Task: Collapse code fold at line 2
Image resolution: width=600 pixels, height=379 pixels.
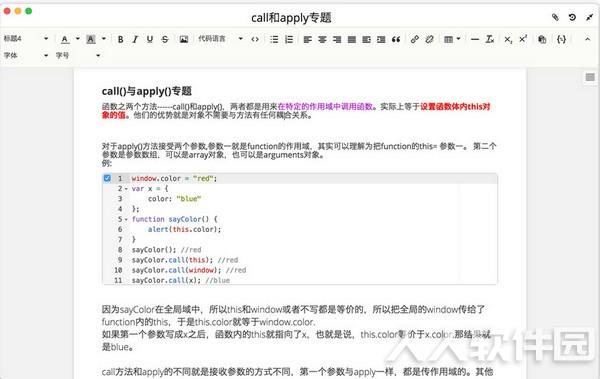Action: coord(126,189)
